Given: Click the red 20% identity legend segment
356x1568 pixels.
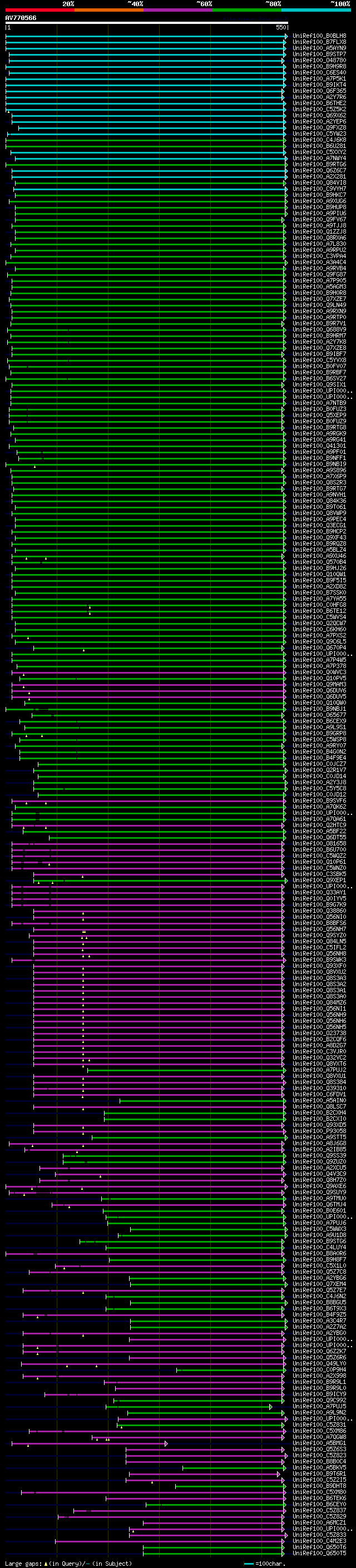Looking at the screenshot, I should (39, 11).
